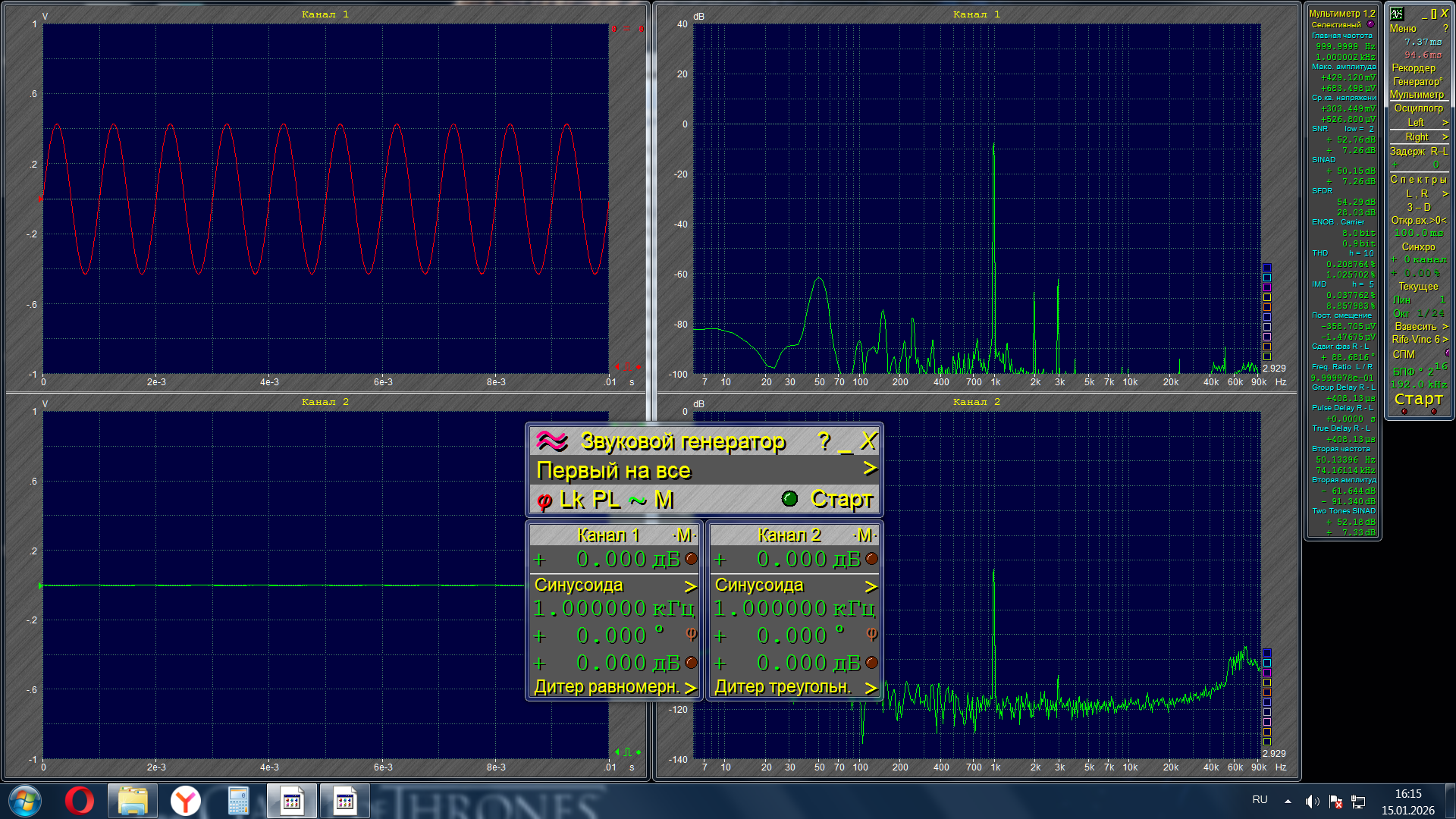This screenshot has width=1456, height=819.
Task: Click the SpectraPLUS-style app icon in main panel
Action: 1397,14
